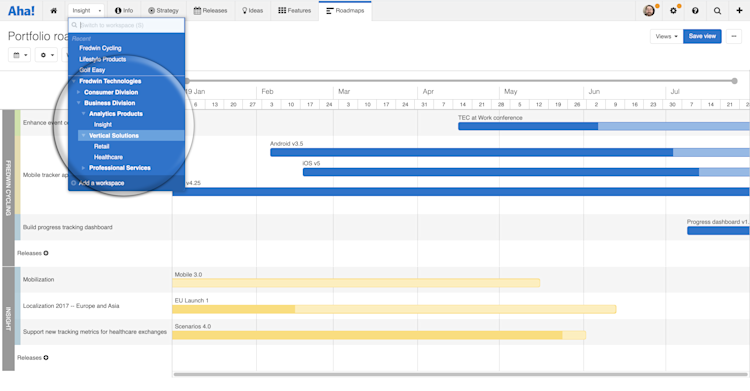Collapse the Vertical Solutions arrow

pos(84,135)
